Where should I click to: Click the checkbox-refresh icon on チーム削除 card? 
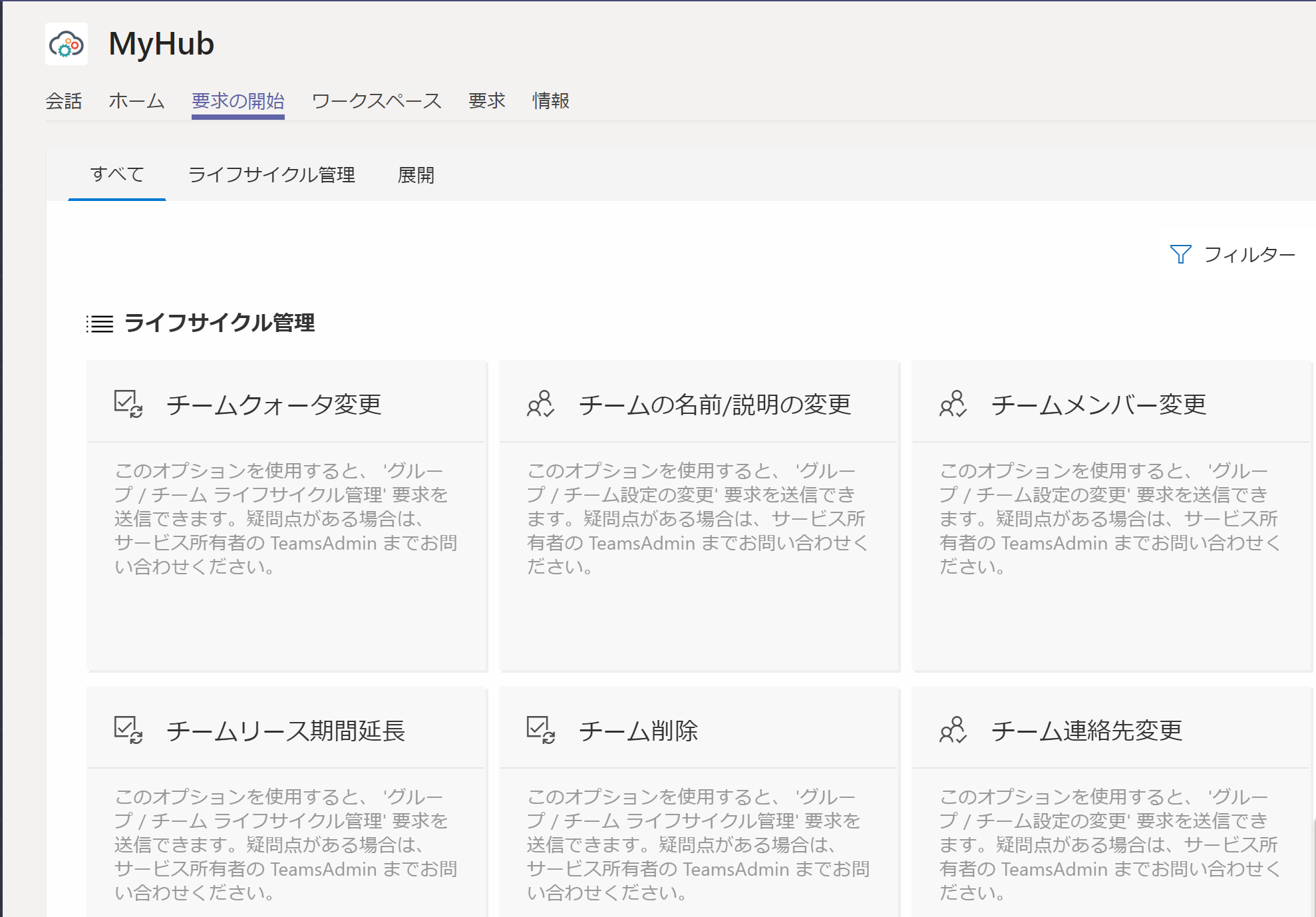(541, 730)
